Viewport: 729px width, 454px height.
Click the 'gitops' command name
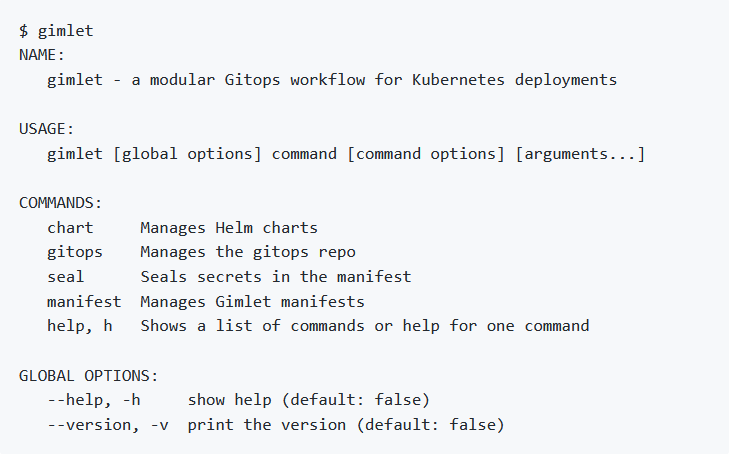point(75,252)
